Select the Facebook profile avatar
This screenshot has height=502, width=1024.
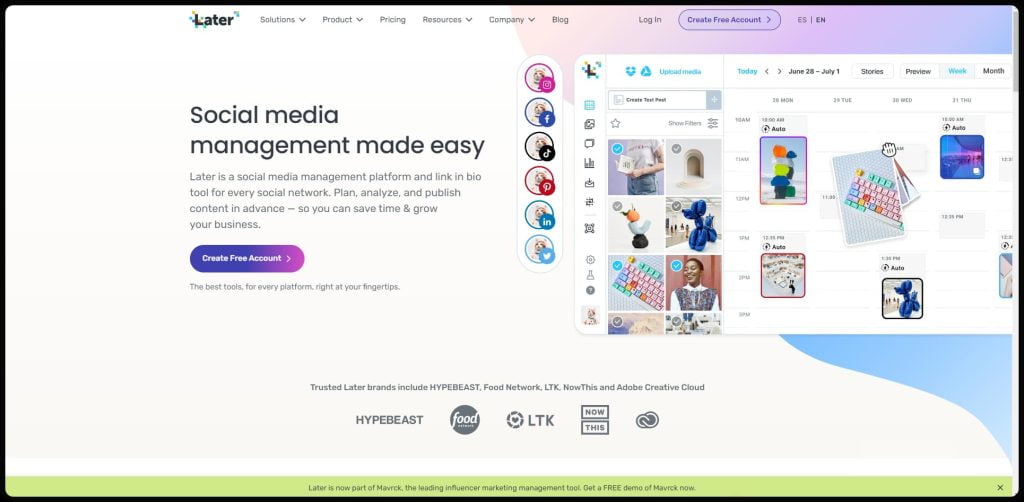pos(539,112)
